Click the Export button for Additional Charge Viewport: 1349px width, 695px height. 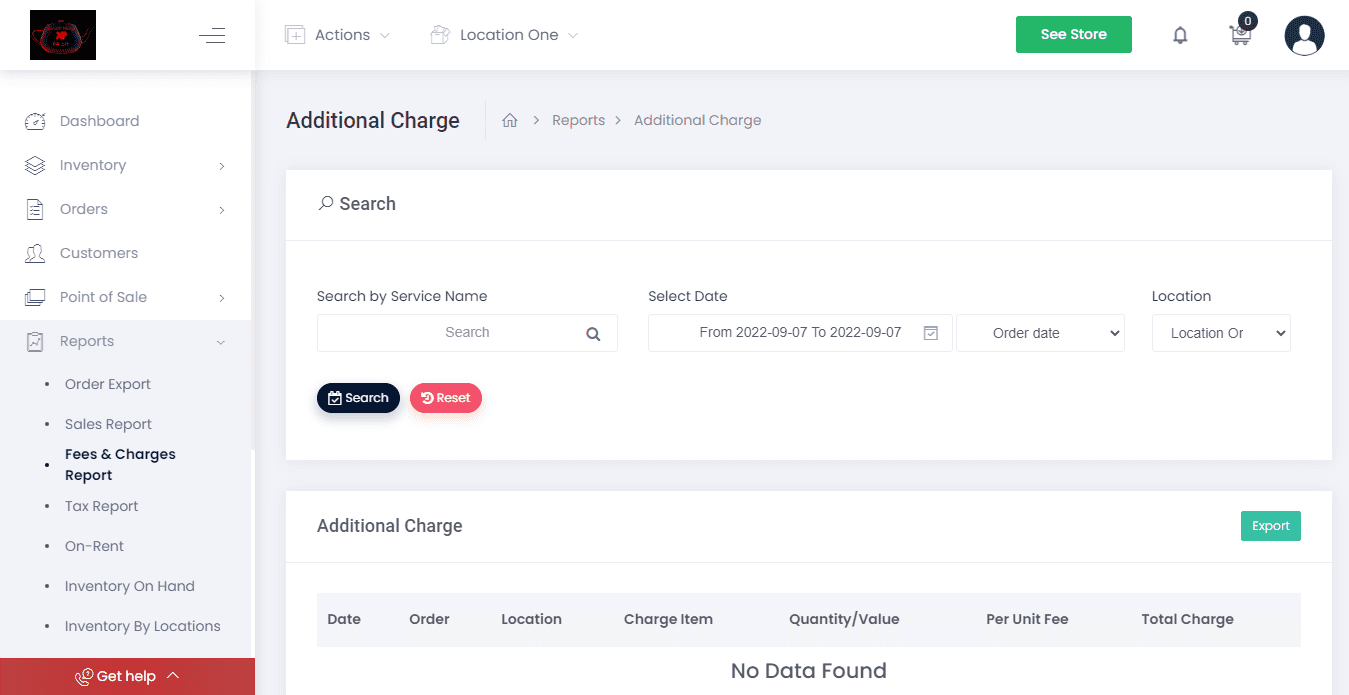pyautogui.click(x=1270, y=525)
